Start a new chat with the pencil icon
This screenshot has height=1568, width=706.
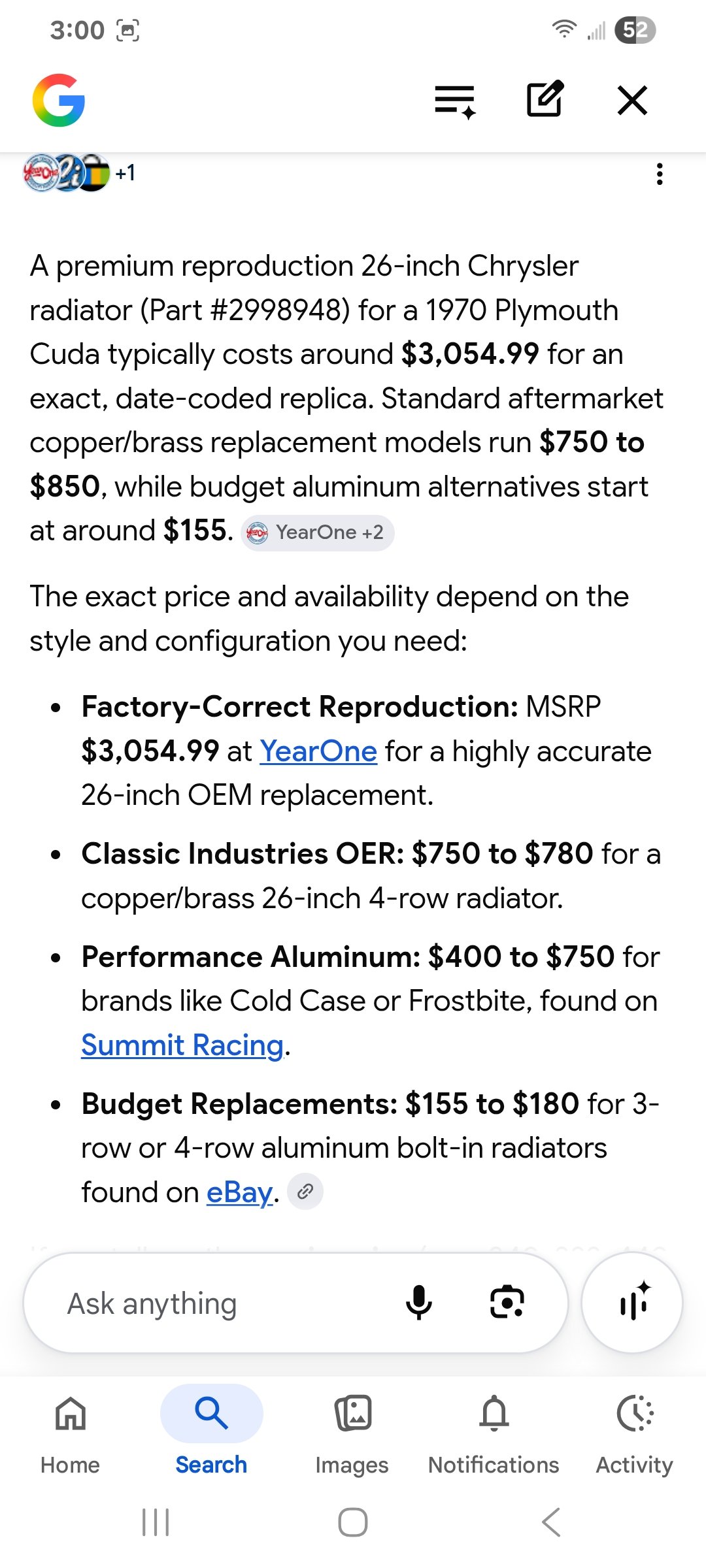click(x=545, y=99)
